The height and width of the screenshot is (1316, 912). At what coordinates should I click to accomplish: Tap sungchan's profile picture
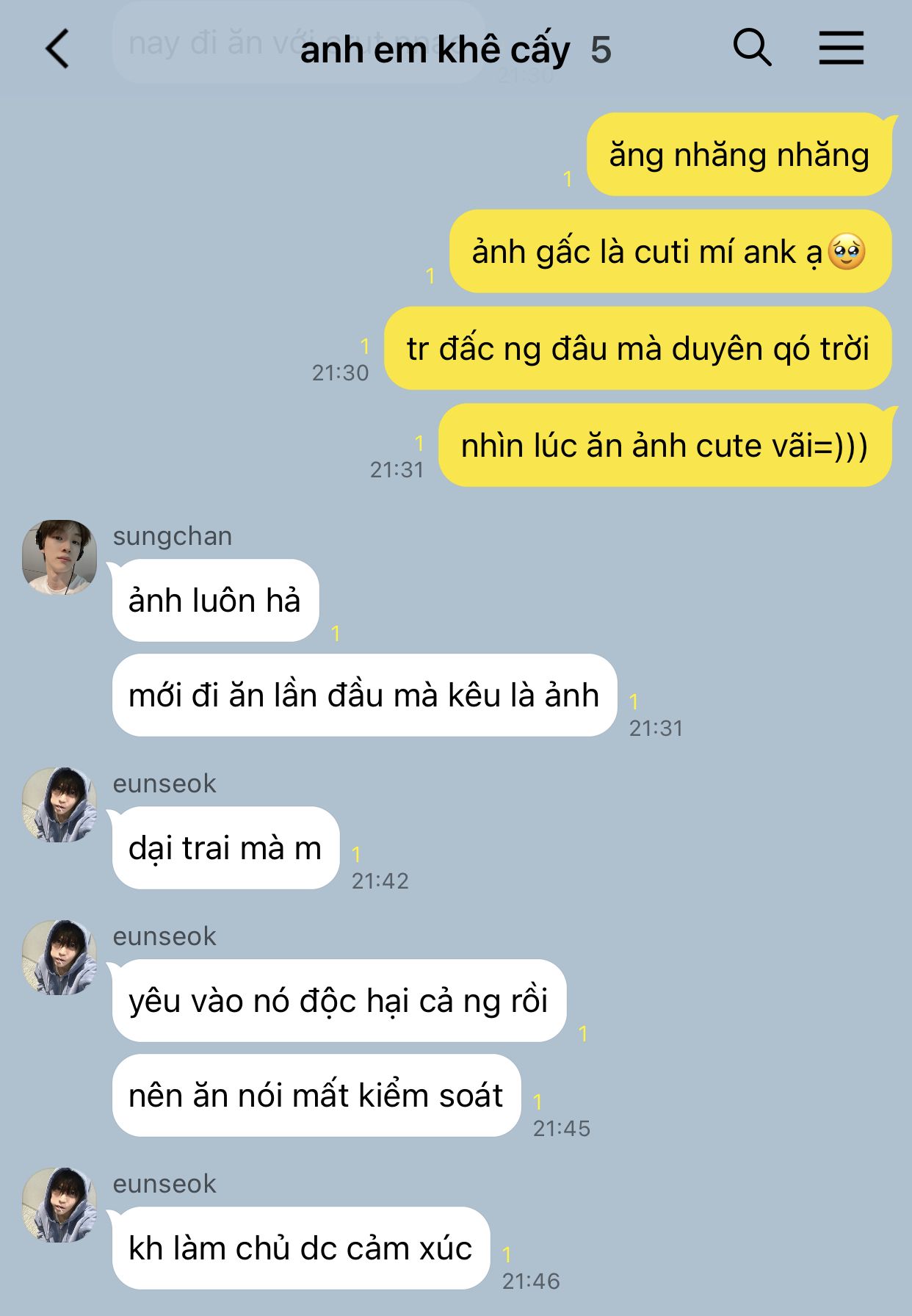59,557
